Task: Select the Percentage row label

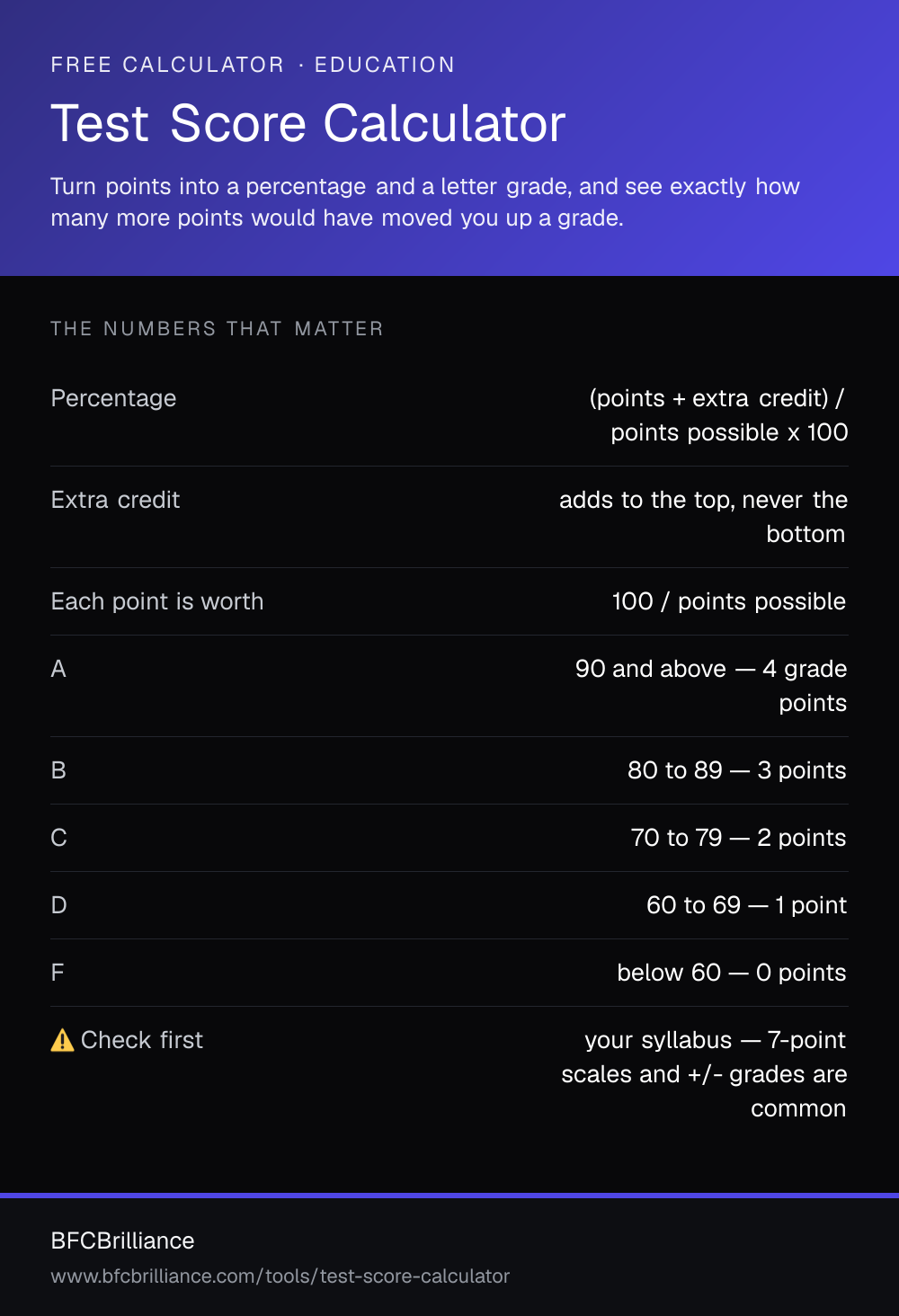Action: 114,398
